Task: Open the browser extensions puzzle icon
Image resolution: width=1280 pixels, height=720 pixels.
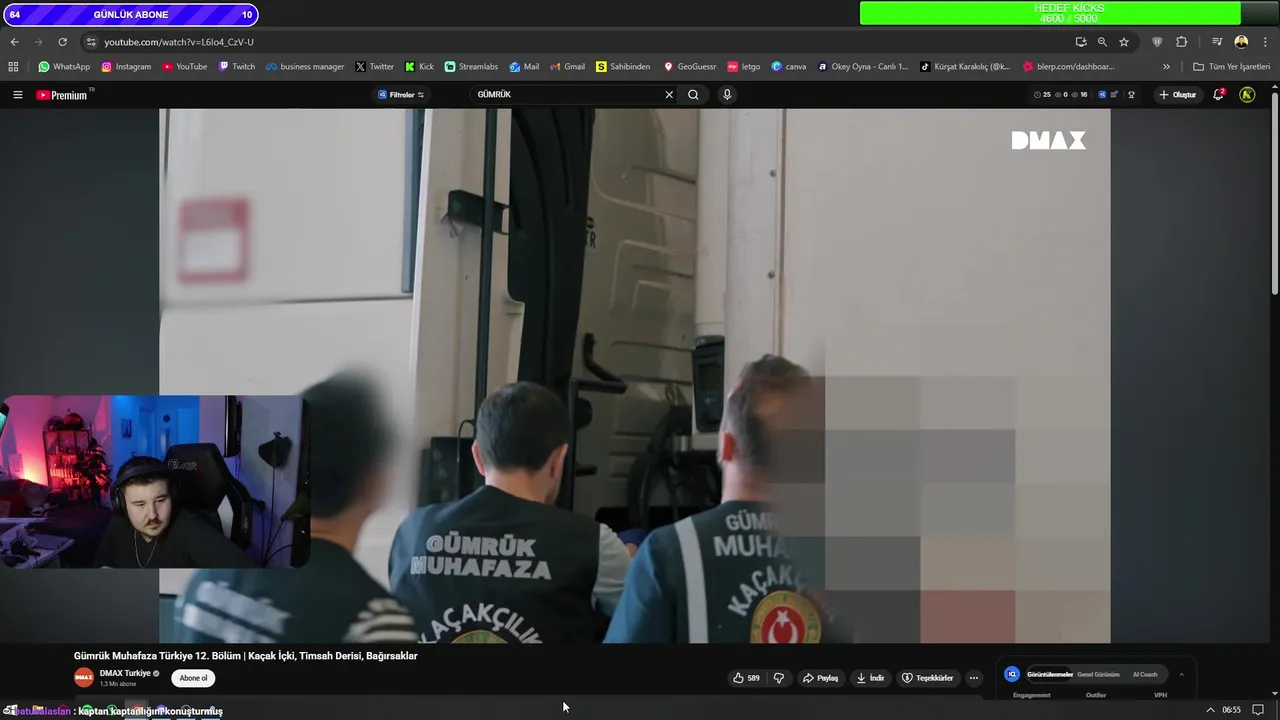Action: tap(1181, 42)
